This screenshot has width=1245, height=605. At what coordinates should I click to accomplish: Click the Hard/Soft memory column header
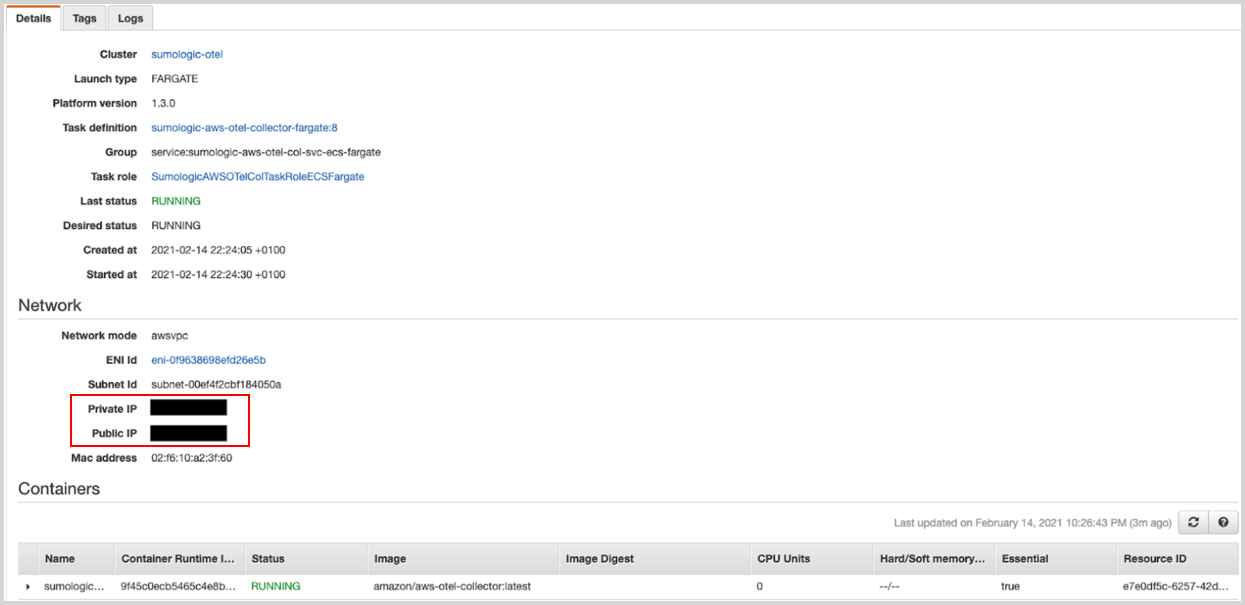932,559
